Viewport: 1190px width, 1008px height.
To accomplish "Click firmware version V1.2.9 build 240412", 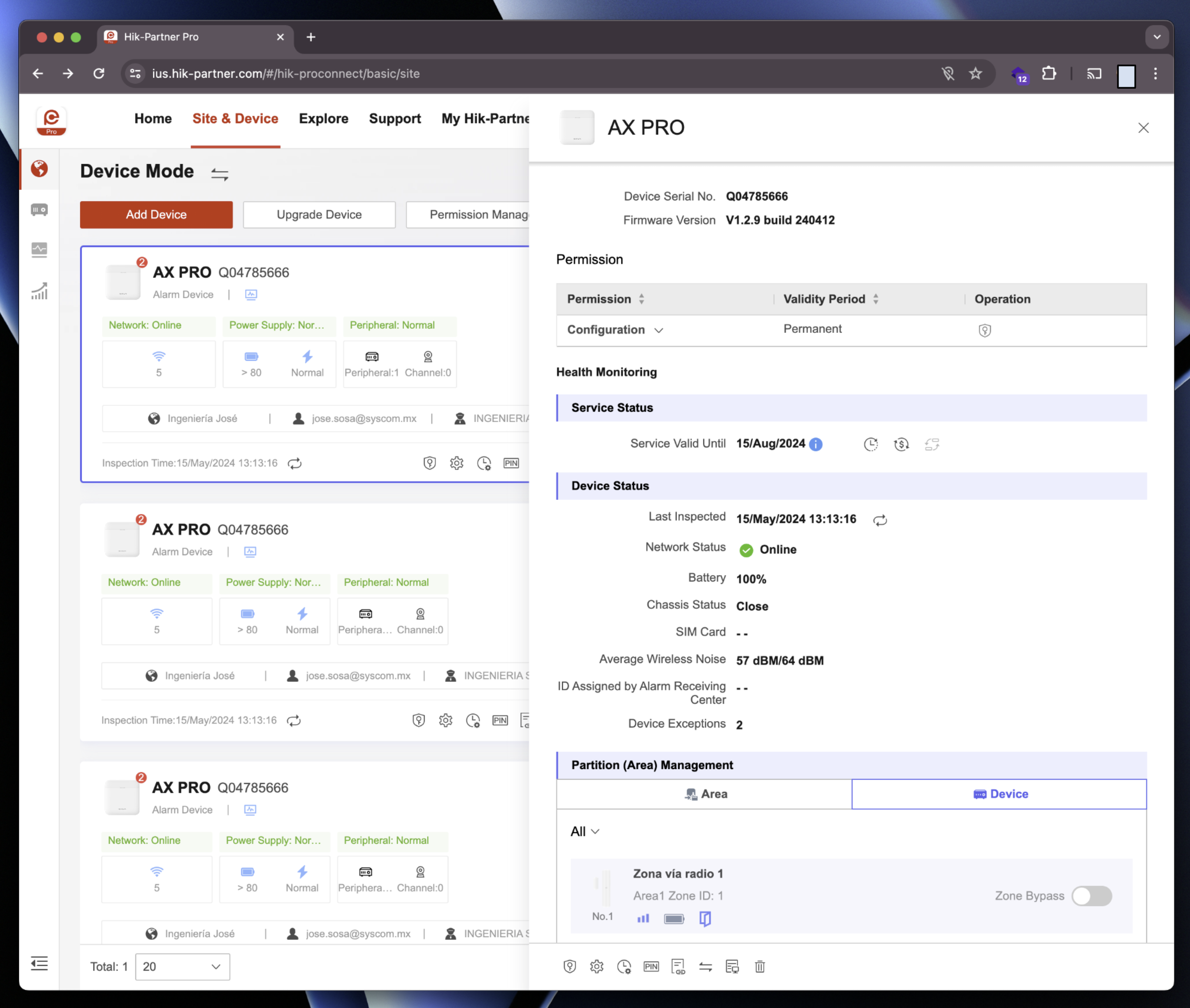I will pos(780,220).
